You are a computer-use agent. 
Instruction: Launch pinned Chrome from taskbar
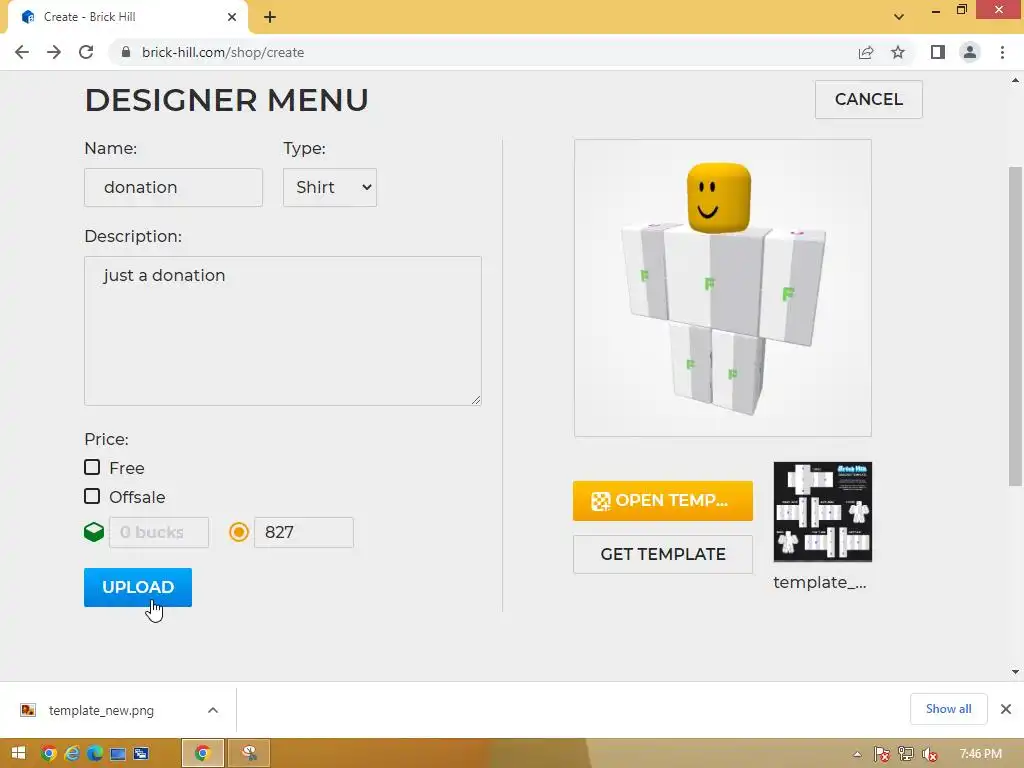49,753
